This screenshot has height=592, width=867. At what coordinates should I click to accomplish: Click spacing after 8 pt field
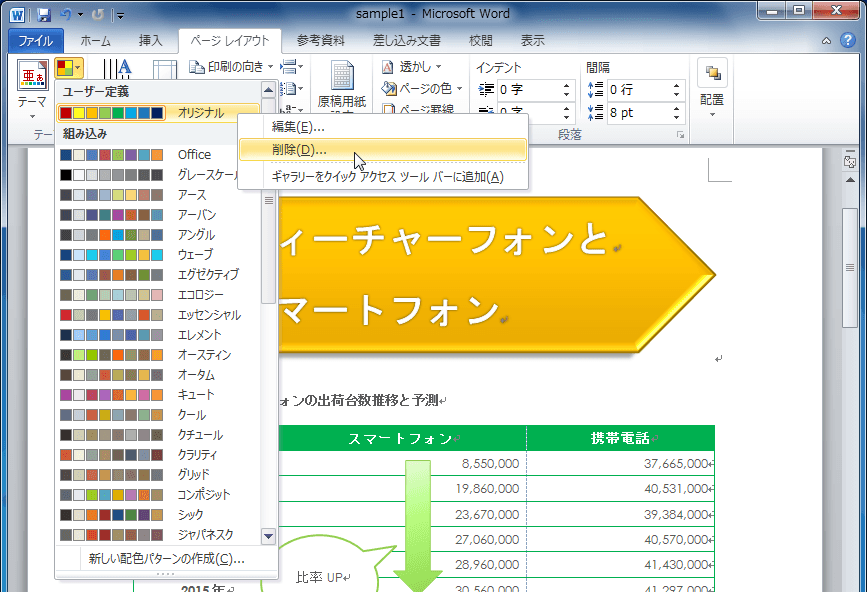pos(639,113)
